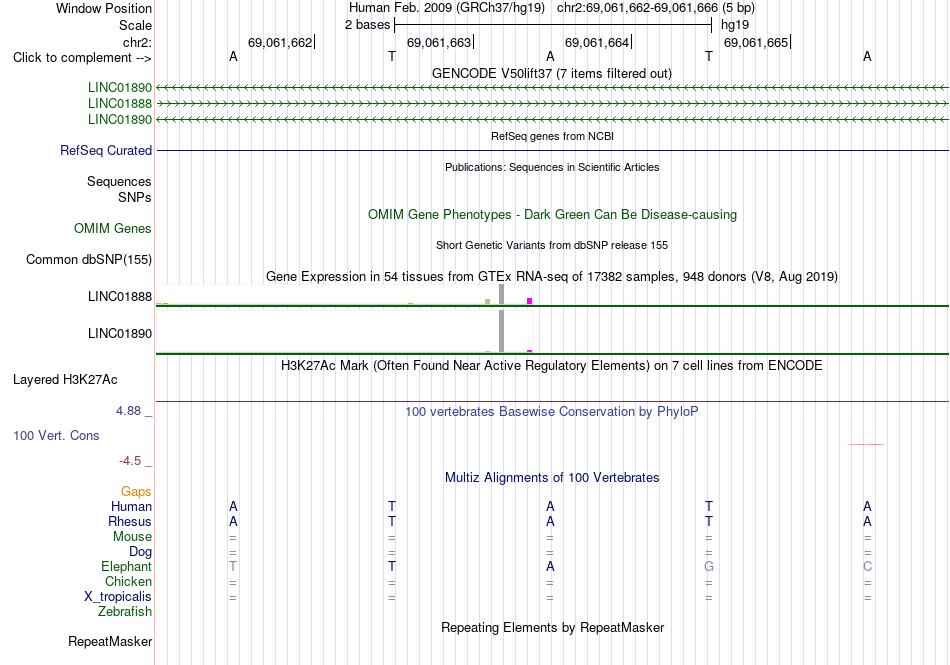Click the '100 Vert. Cons' track label

pos(56,435)
